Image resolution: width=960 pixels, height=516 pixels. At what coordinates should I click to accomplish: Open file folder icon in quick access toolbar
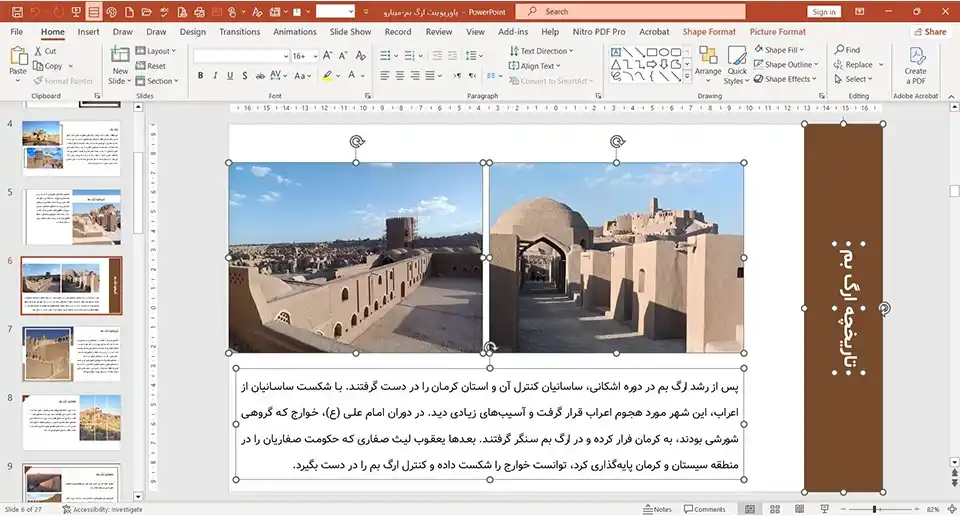146,12
